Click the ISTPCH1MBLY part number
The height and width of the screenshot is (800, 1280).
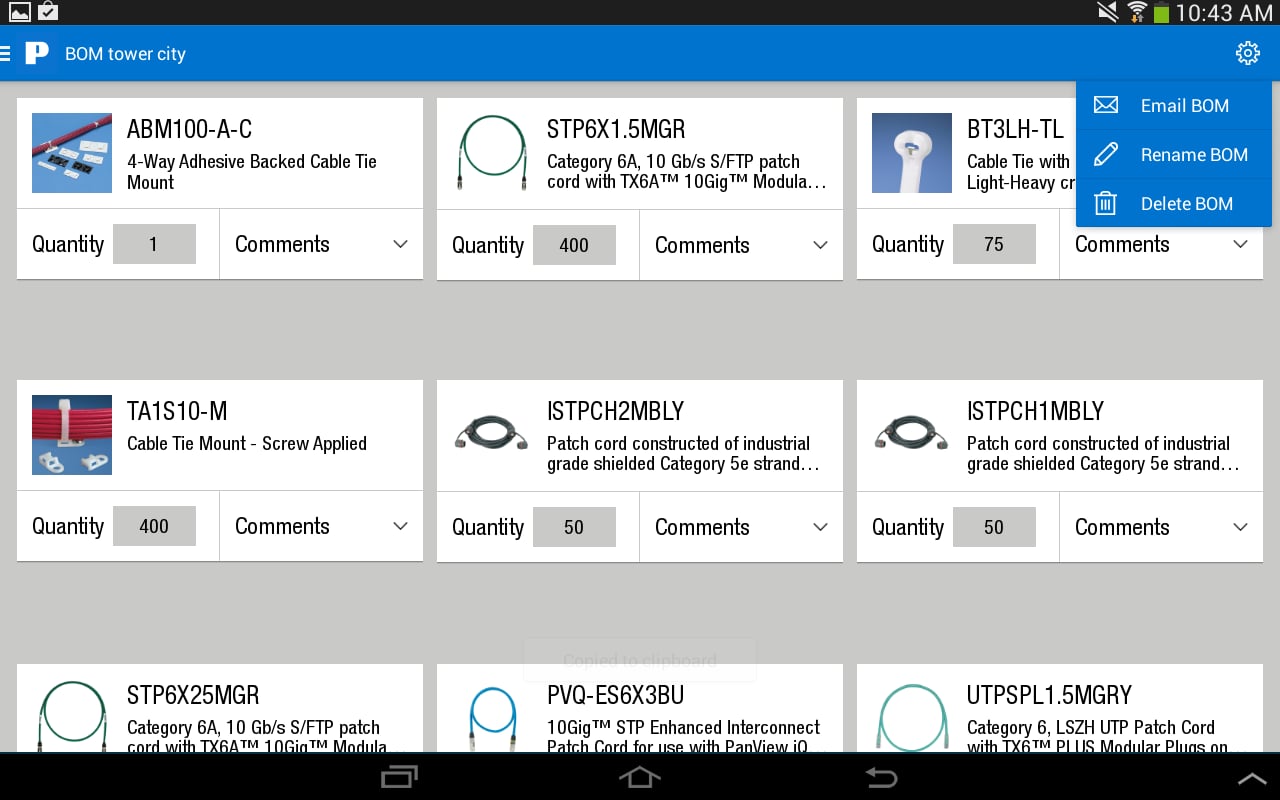click(x=1035, y=411)
